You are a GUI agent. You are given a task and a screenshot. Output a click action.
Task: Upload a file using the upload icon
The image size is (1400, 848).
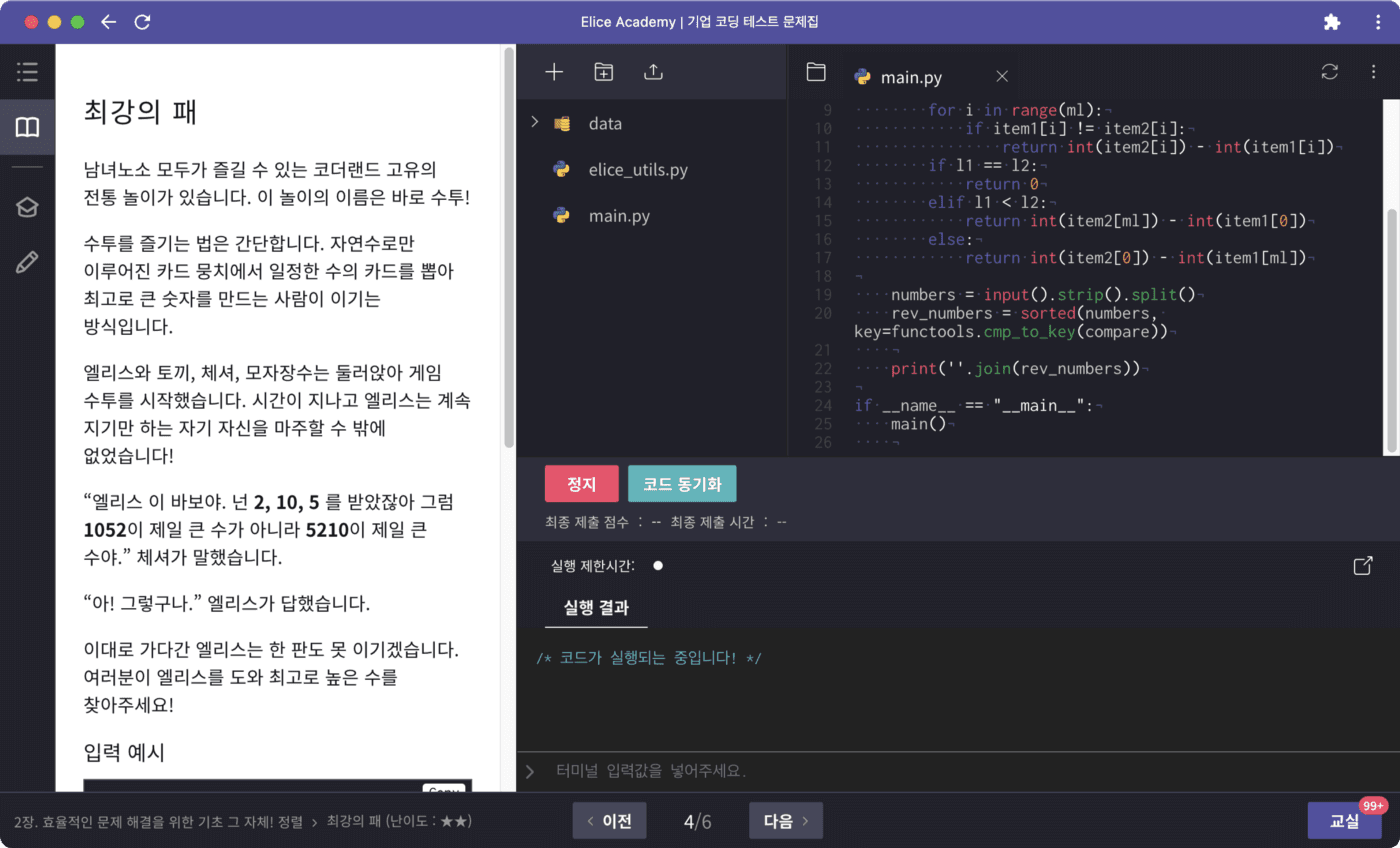point(652,71)
